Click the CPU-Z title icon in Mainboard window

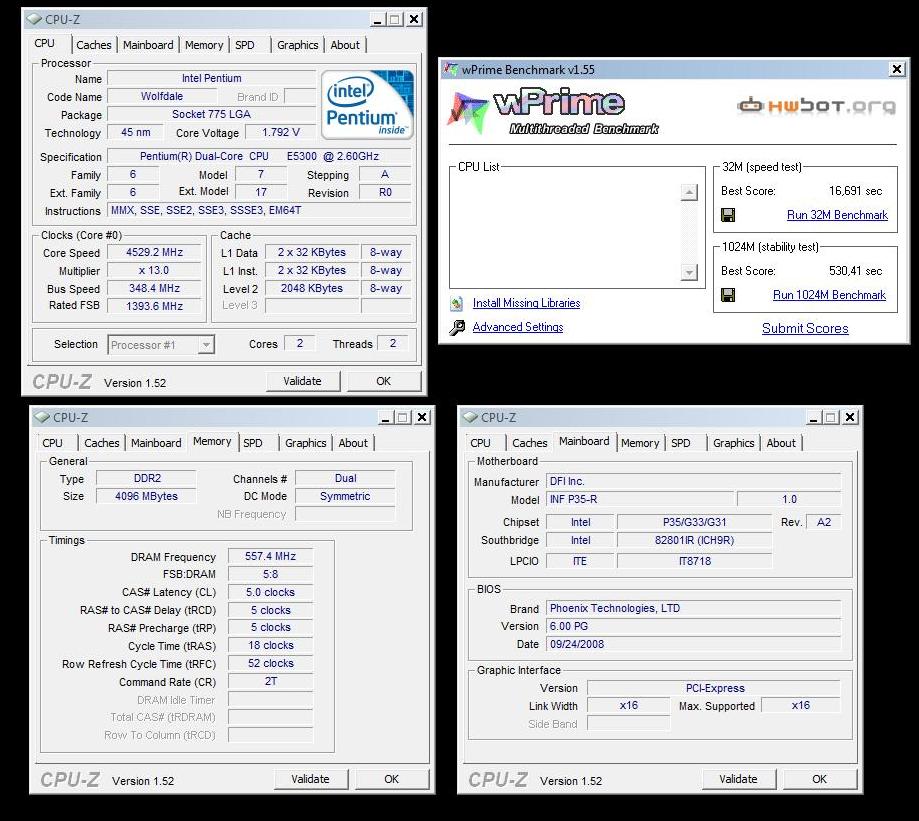point(470,417)
